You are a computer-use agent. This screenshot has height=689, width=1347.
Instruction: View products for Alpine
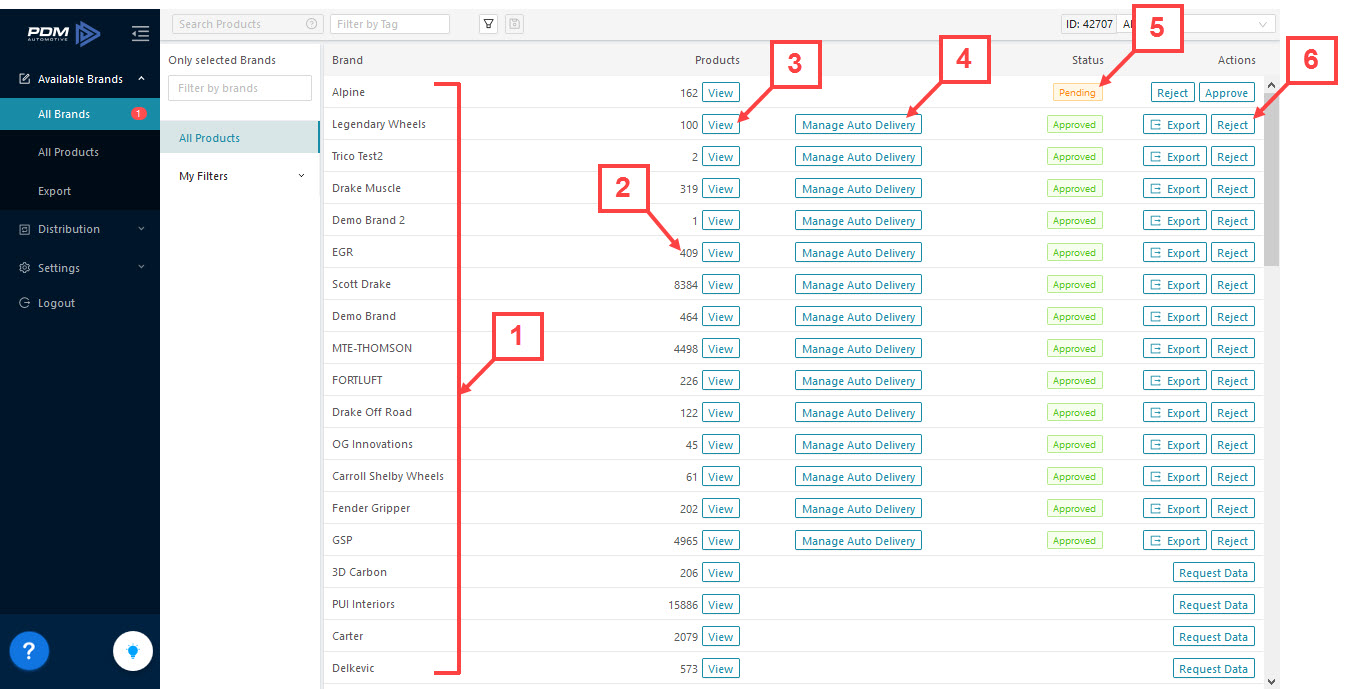720,93
